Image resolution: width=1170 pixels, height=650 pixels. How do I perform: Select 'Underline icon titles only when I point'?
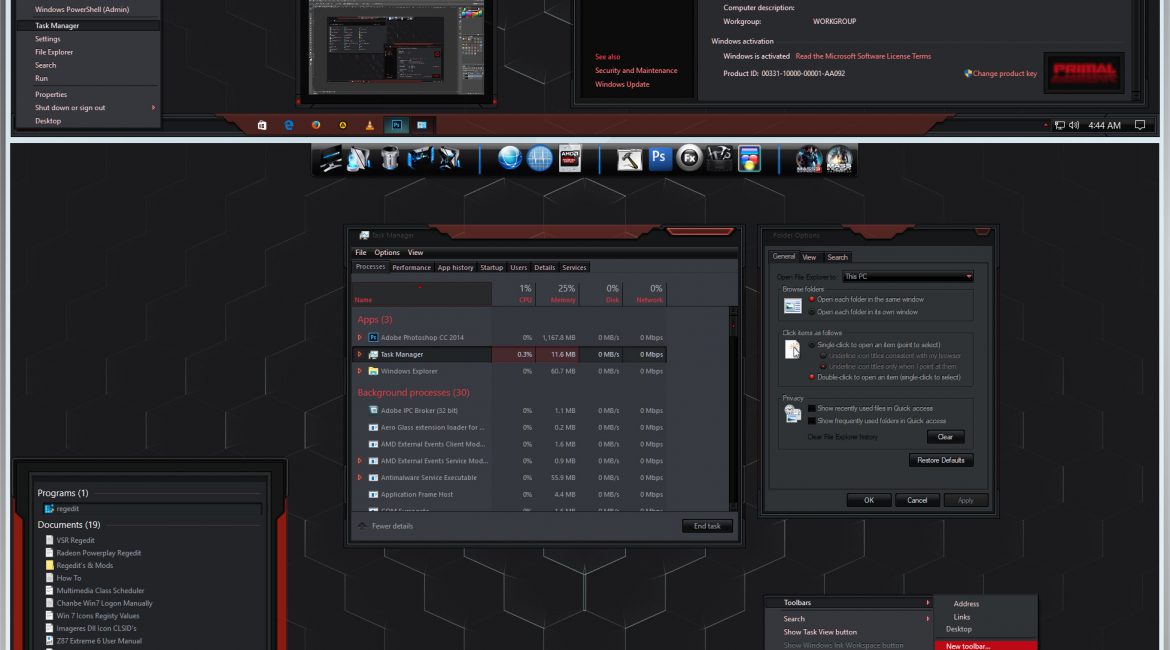(823, 366)
